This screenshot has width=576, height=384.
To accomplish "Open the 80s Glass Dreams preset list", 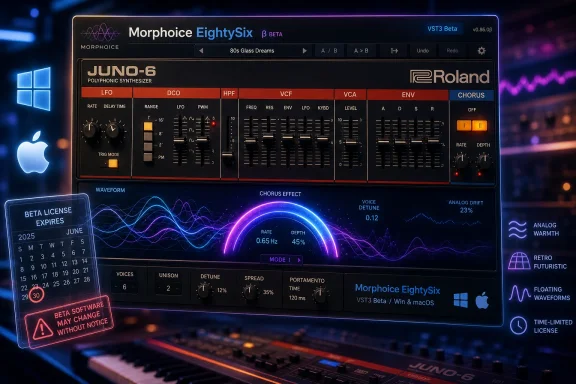I will pos(252,51).
